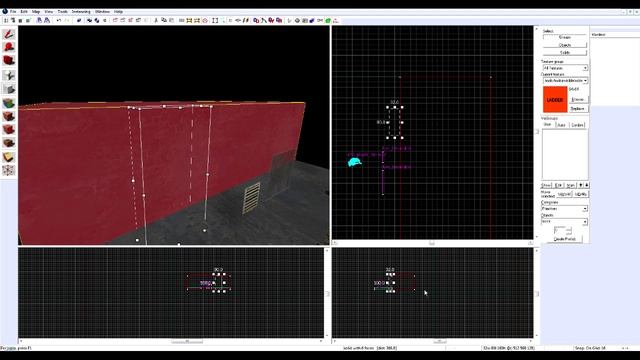The width and height of the screenshot is (640, 360).
Task: Select the Camera tool
Action: pyautogui.click(x=9, y=61)
